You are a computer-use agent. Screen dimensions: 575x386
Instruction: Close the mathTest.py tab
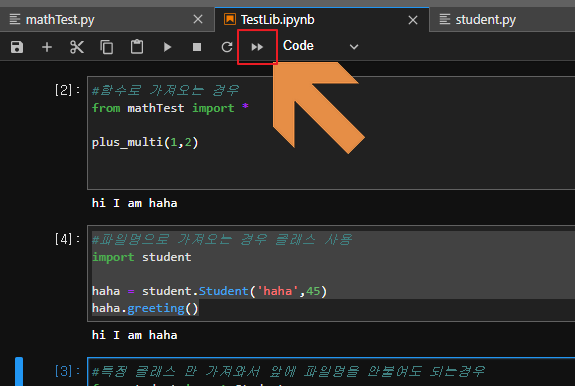[x=198, y=19]
